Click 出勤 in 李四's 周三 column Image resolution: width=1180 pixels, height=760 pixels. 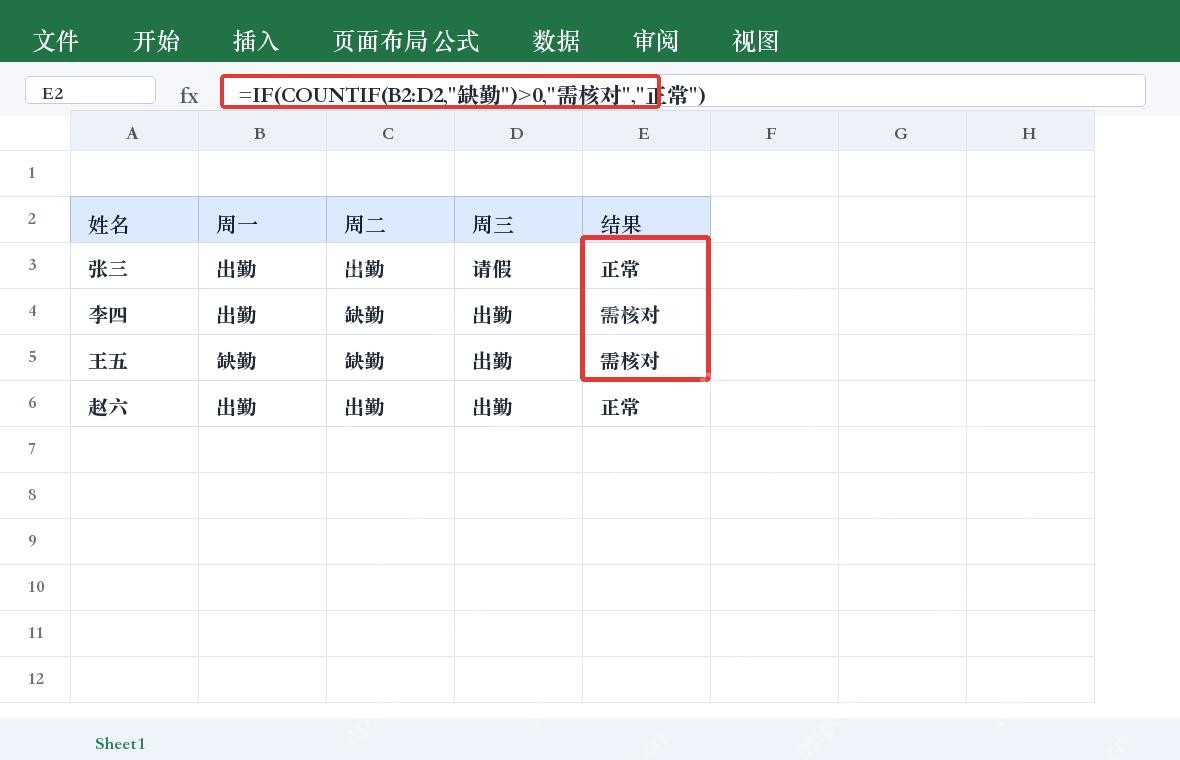tap(519, 312)
